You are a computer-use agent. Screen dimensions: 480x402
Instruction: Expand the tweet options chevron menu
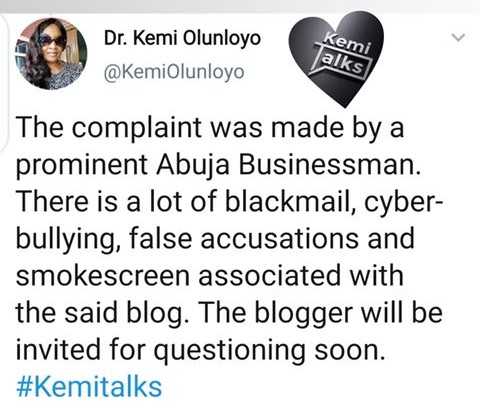[459, 37]
